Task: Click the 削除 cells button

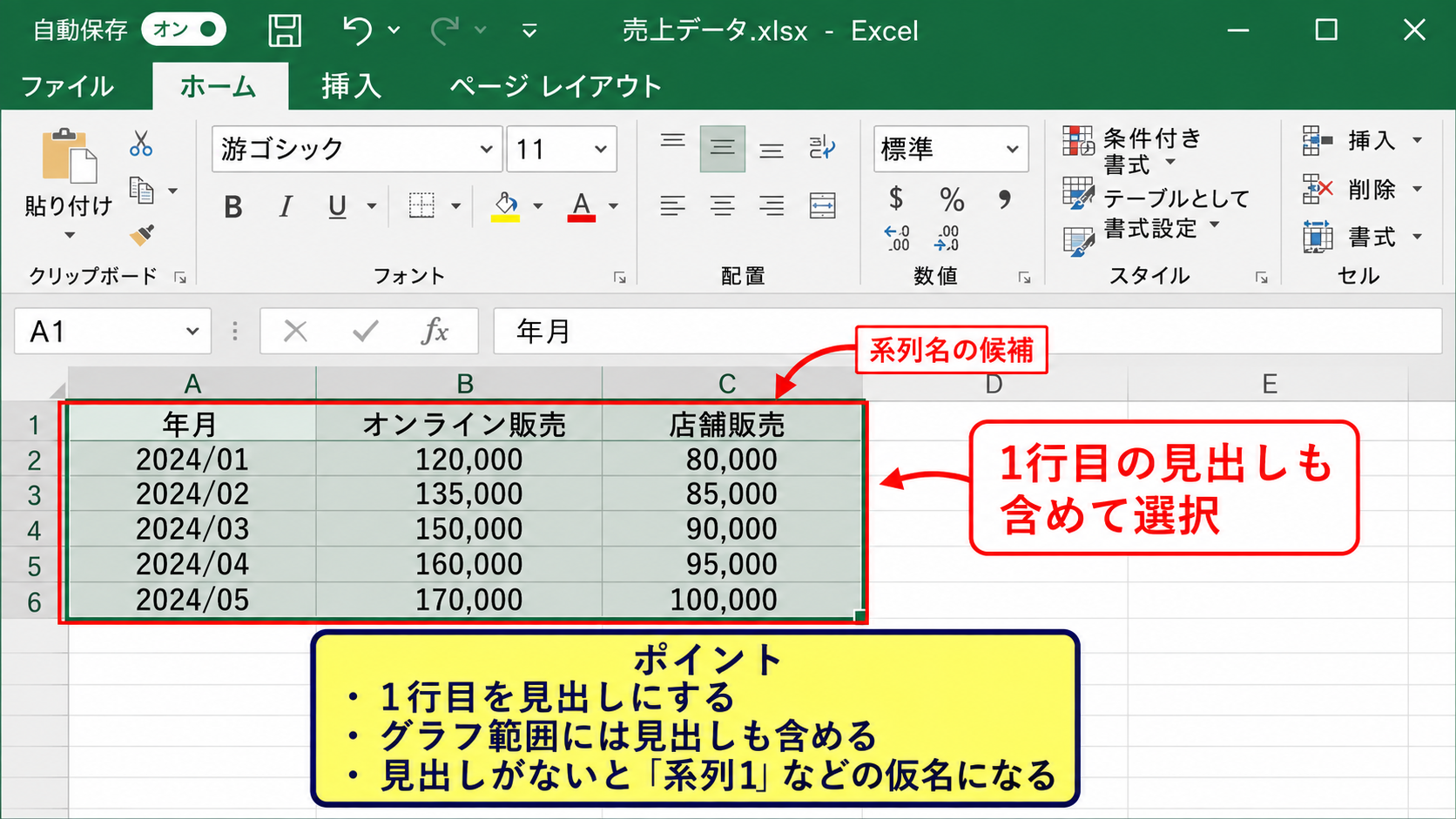Action: tap(1363, 189)
